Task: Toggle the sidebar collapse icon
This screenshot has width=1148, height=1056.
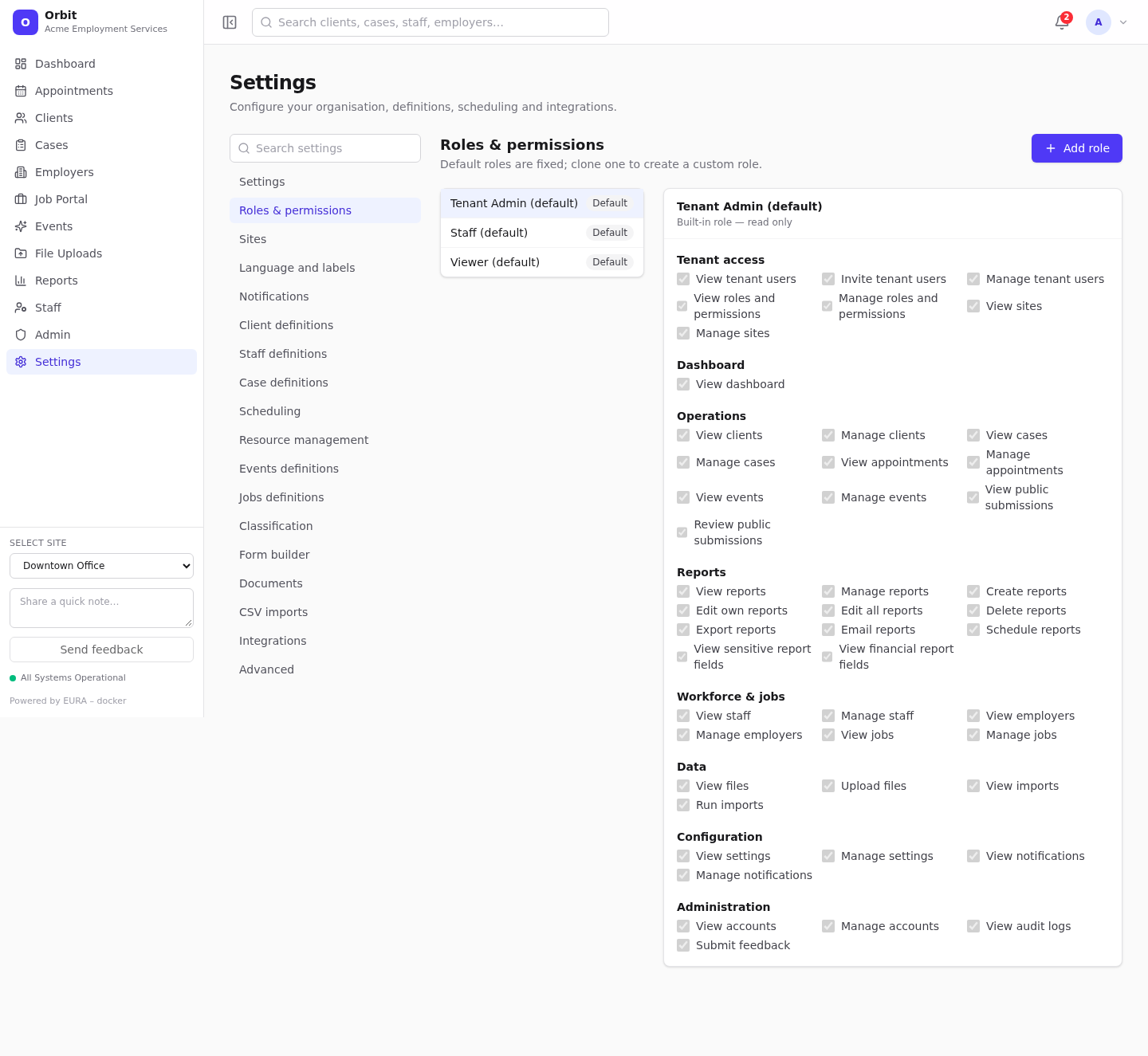Action: 230,22
